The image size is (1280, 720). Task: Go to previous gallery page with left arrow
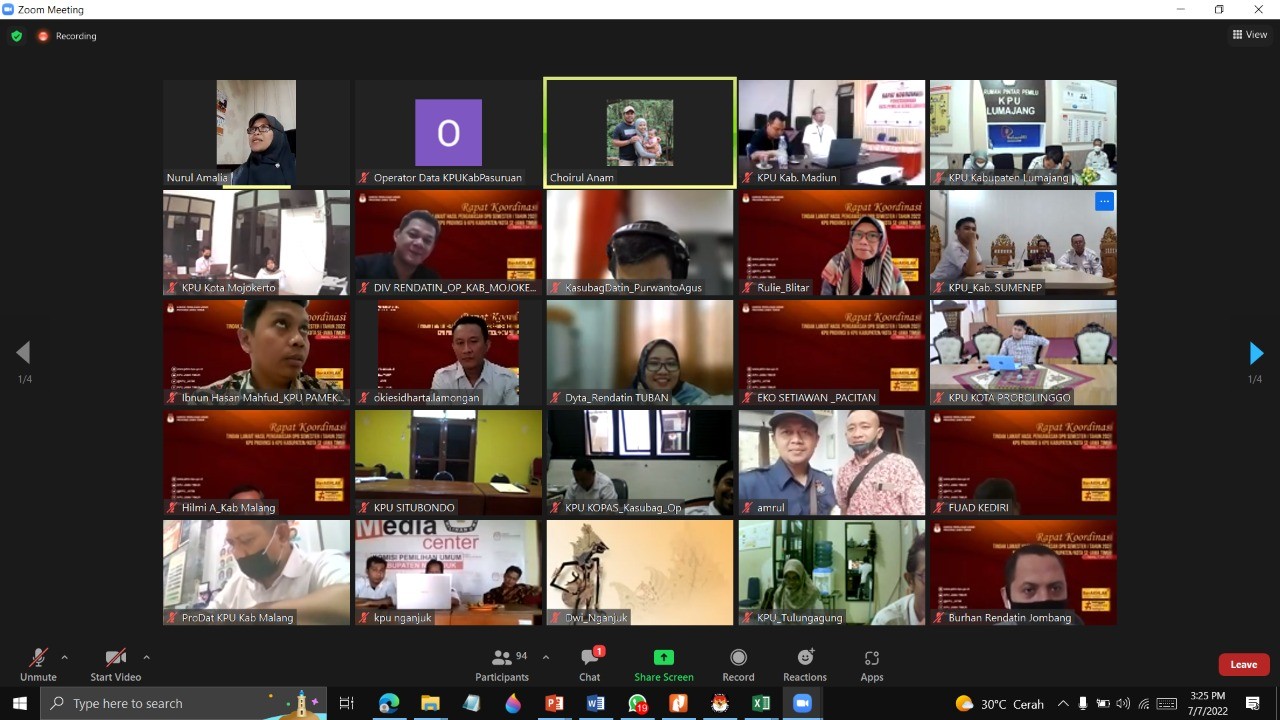tap(23, 353)
